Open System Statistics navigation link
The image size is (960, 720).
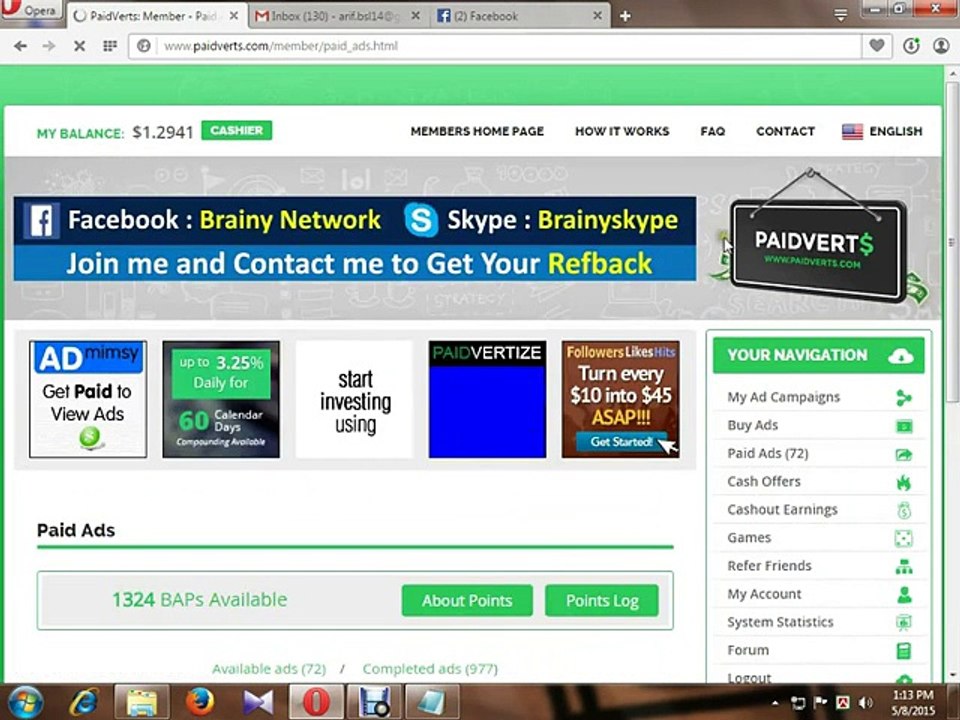click(781, 622)
